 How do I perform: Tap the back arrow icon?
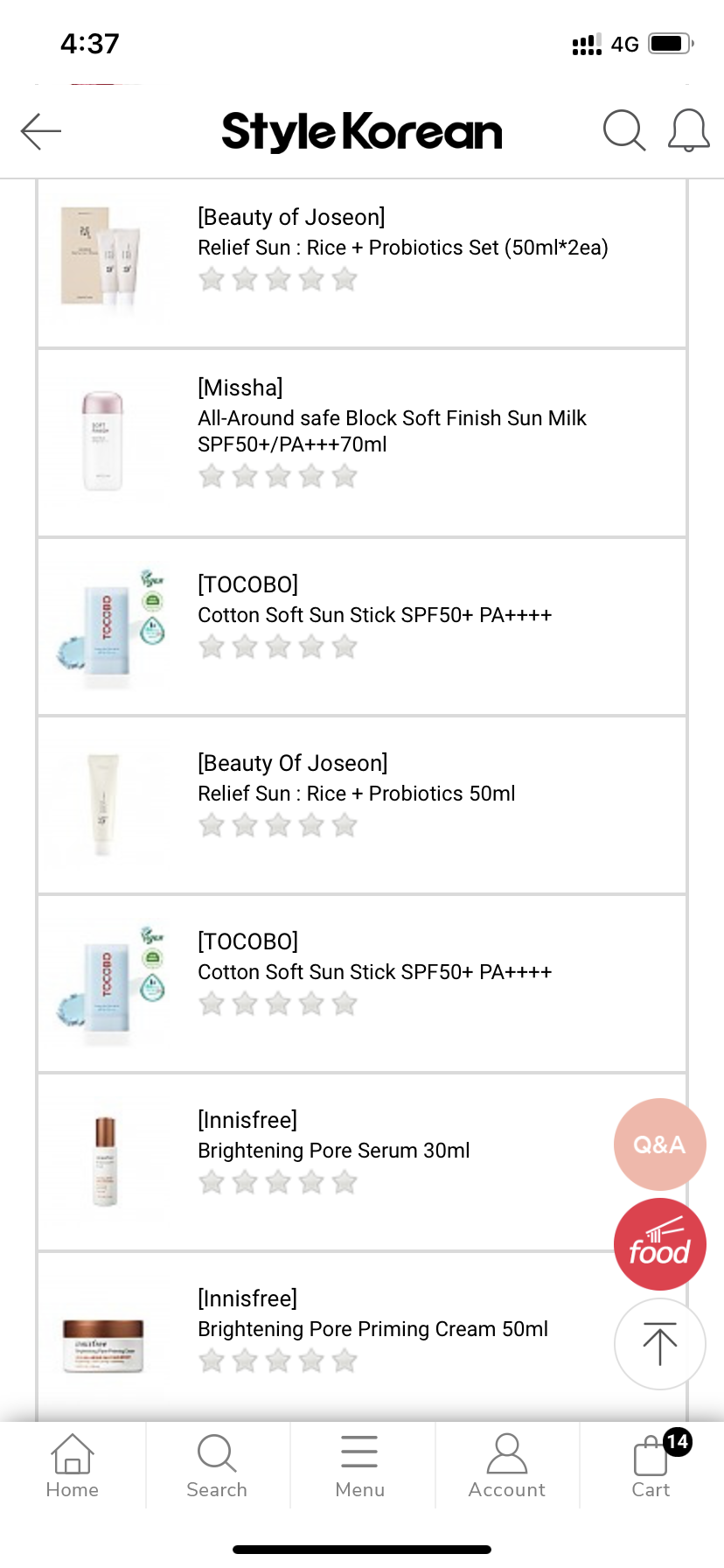click(x=41, y=131)
